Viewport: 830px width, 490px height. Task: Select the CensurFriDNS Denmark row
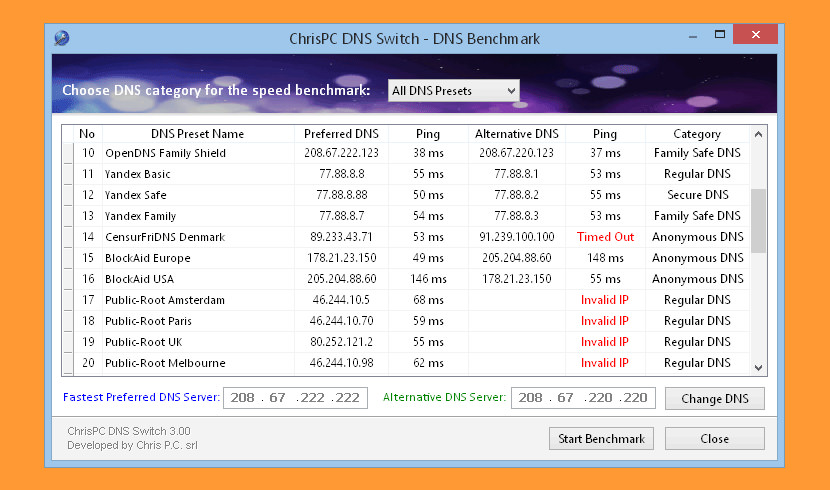[x=407, y=237]
